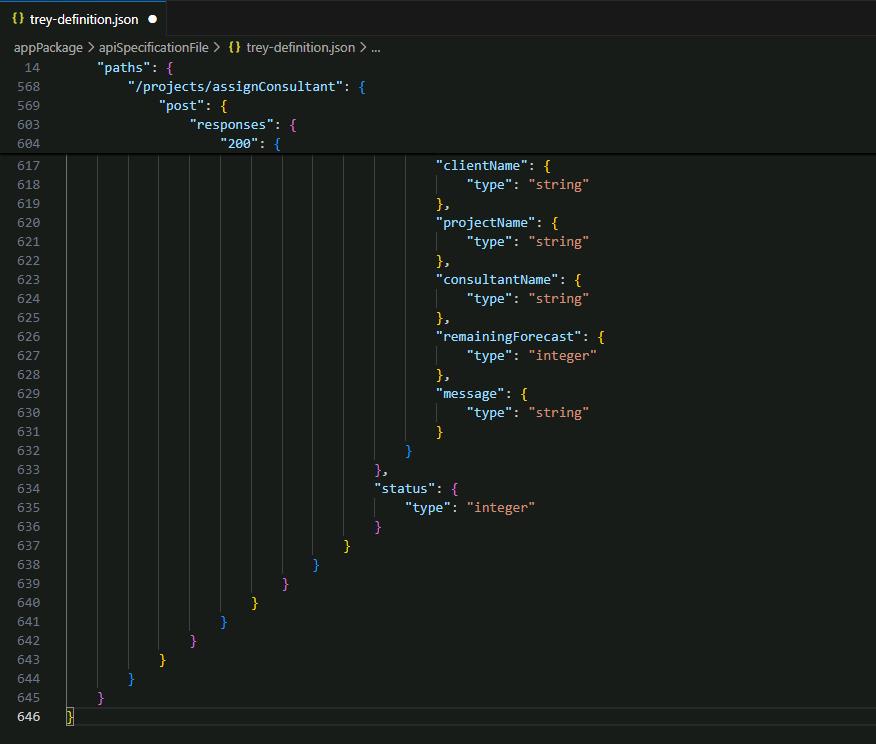The image size is (876, 744).
Task: Open the trey-definition.json breadcrumb item
Action: click(x=301, y=48)
